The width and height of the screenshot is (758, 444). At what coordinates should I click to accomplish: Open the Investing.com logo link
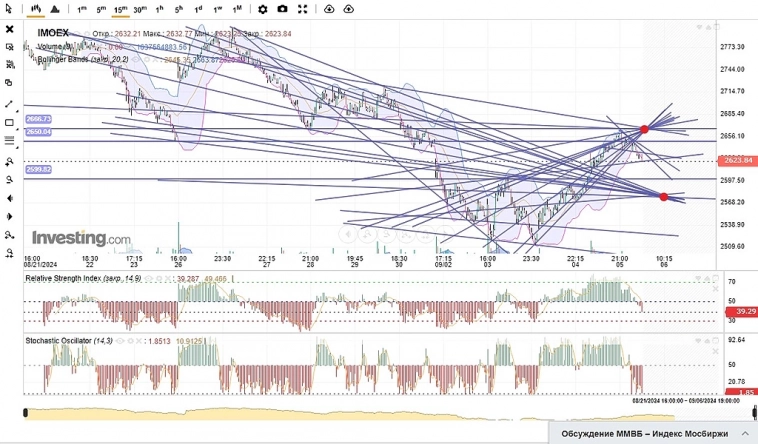tap(81, 239)
